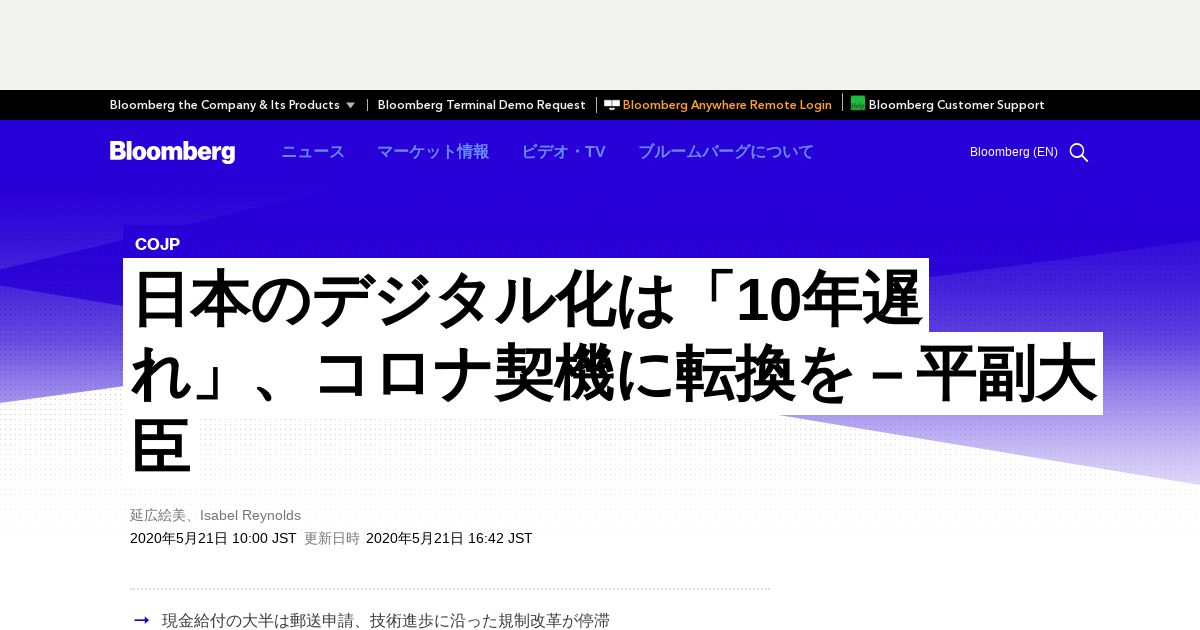Expand Bloomberg the Company & Its Products arrow
This screenshot has height=630, width=1200.
(x=350, y=105)
